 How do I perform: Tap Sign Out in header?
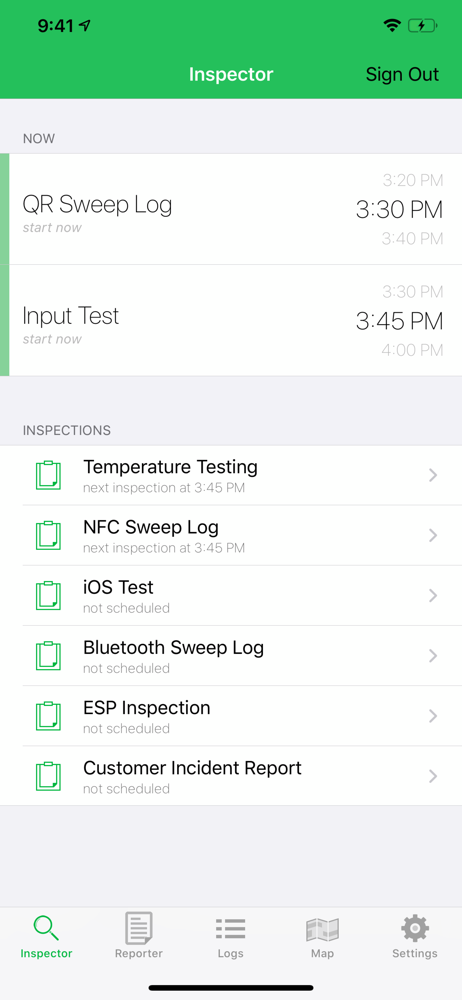coord(402,74)
